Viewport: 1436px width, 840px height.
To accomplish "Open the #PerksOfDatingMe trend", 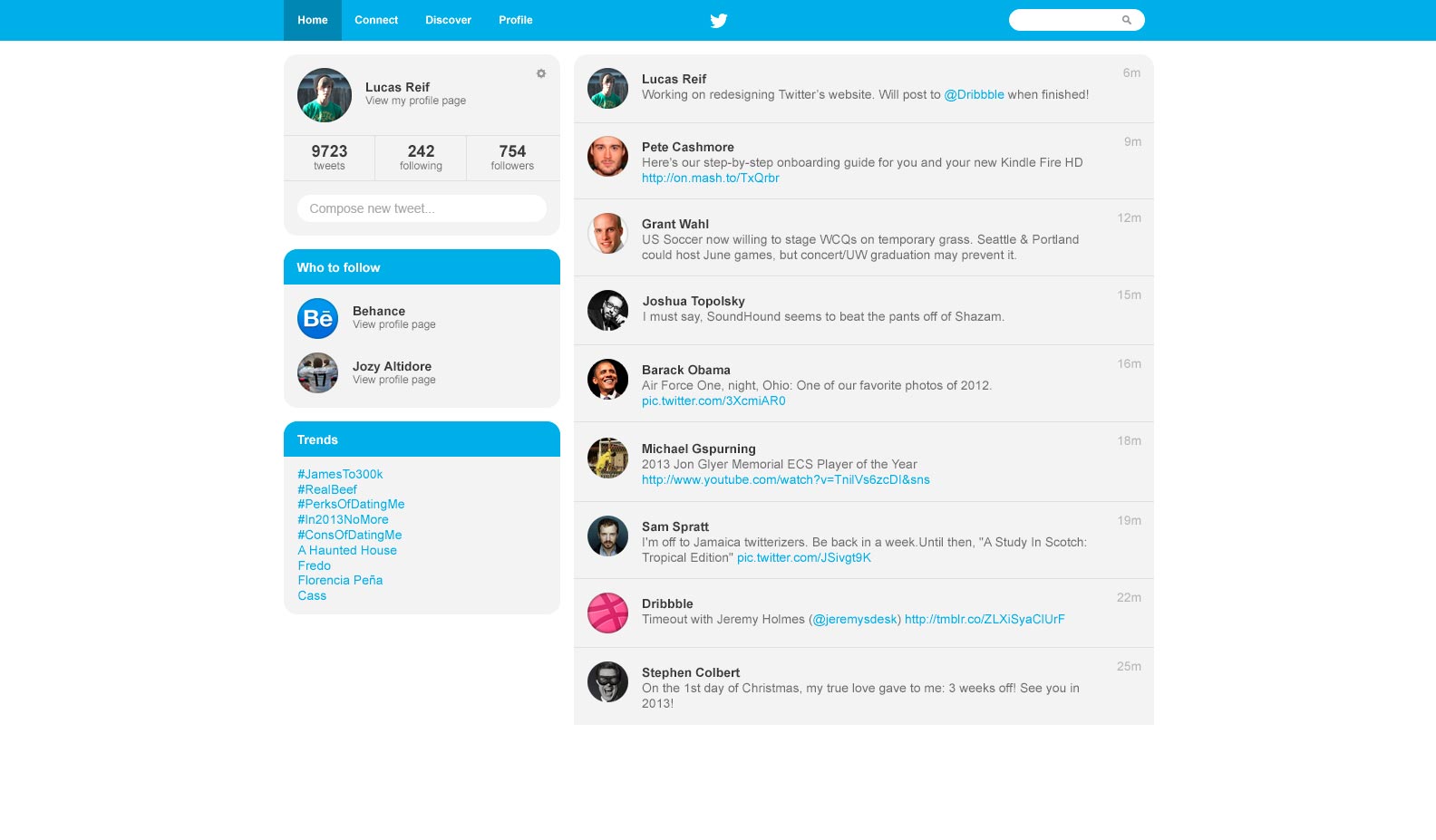I will pyautogui.click(x=351, y=504).
